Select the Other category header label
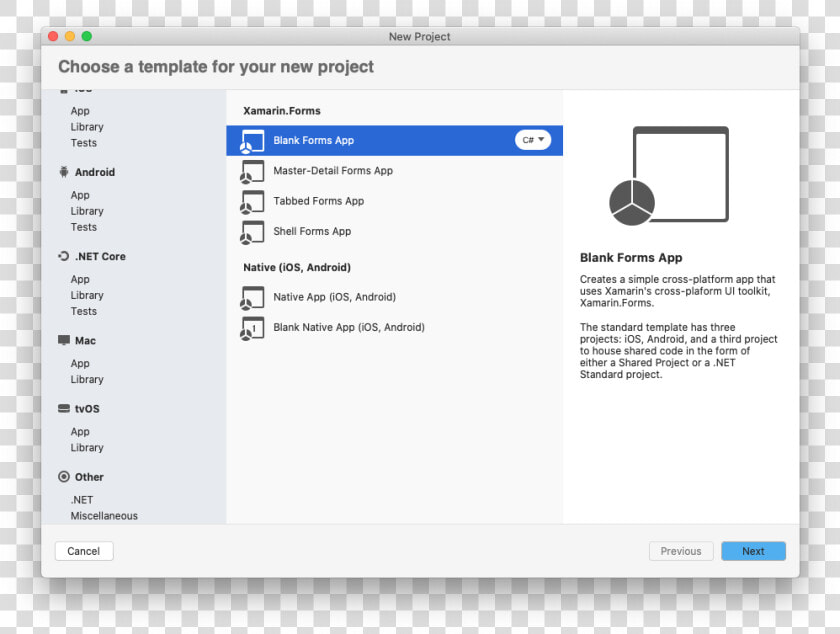Image resolution: width=840 pixels, height=634 pixels. click(89, 476)
